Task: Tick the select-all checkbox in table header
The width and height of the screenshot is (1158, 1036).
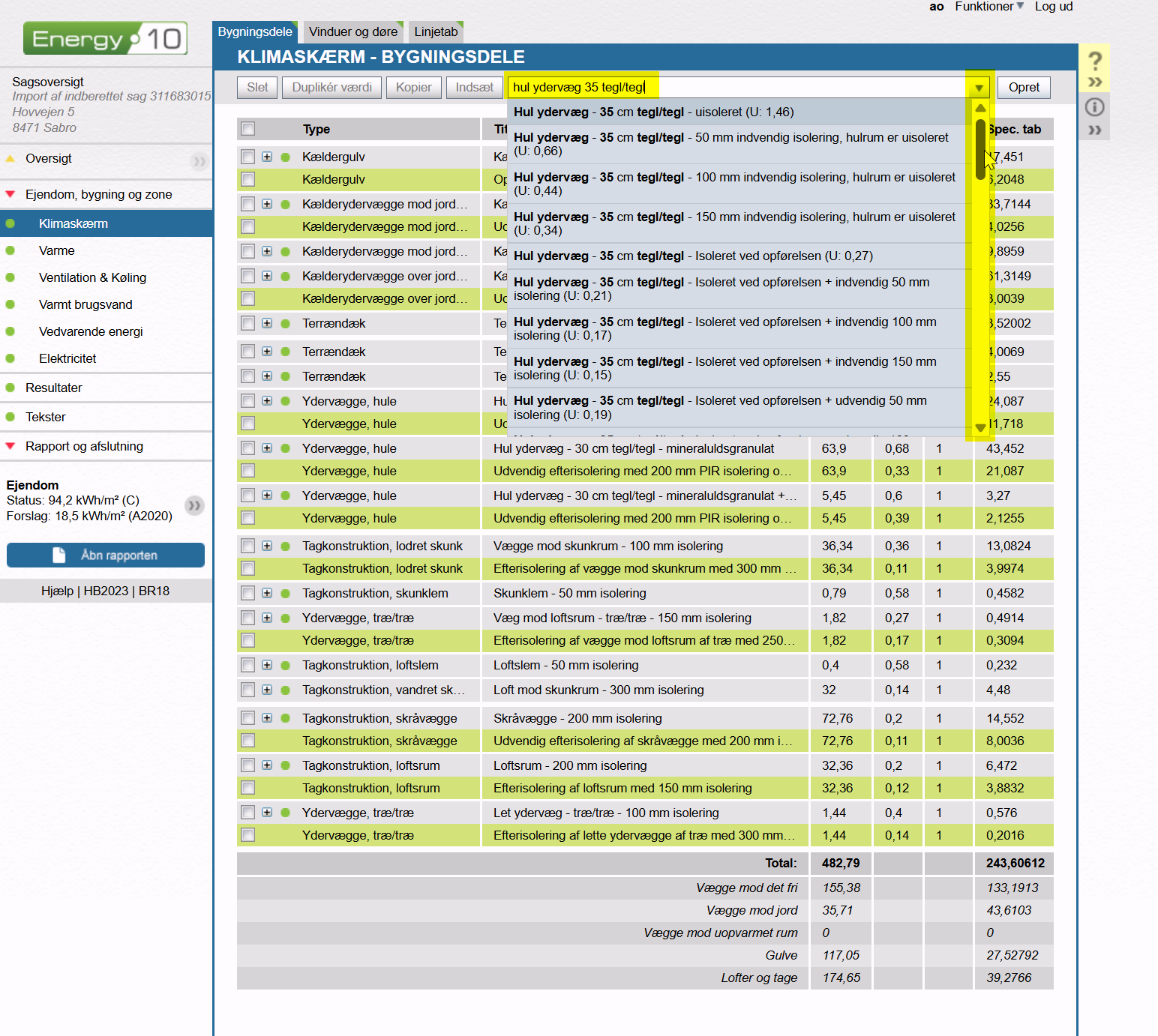Action: pos(248,129)
